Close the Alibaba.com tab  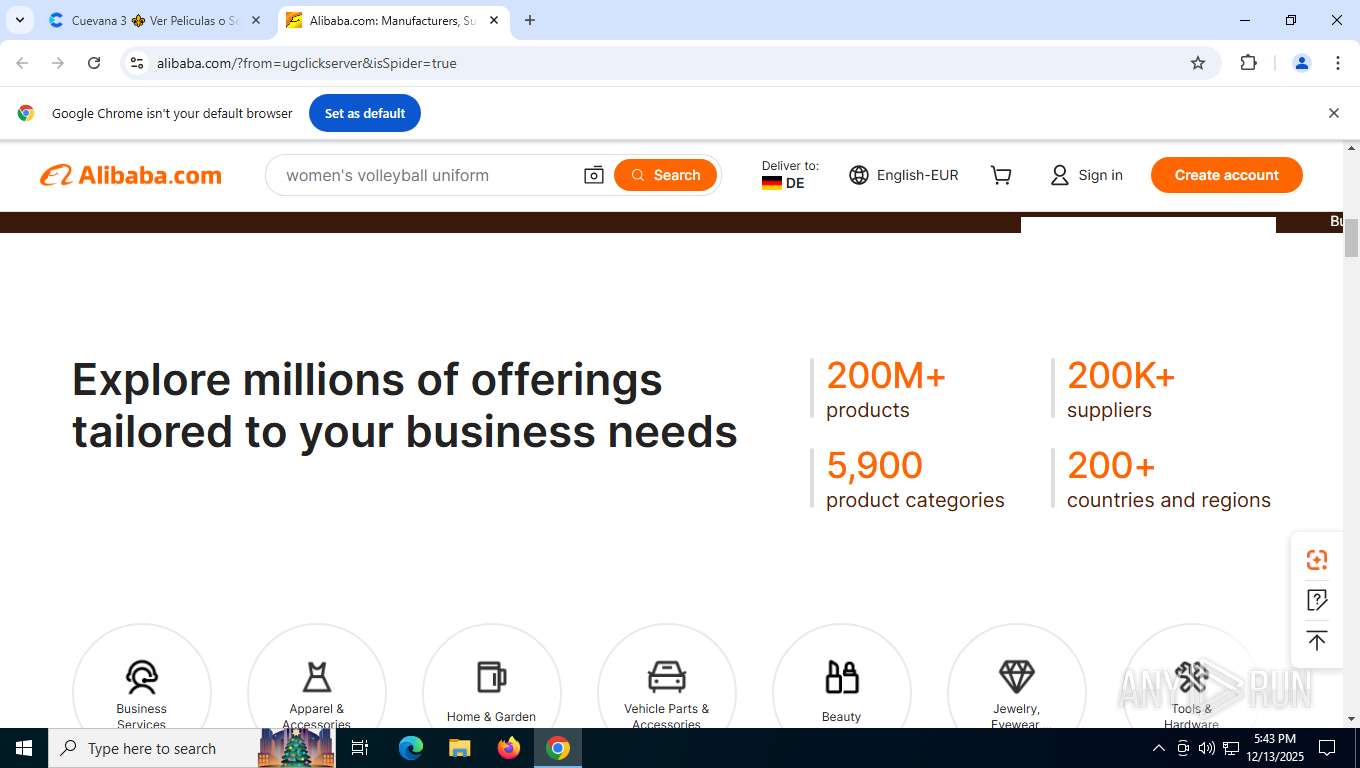click(x=493, y=20)
